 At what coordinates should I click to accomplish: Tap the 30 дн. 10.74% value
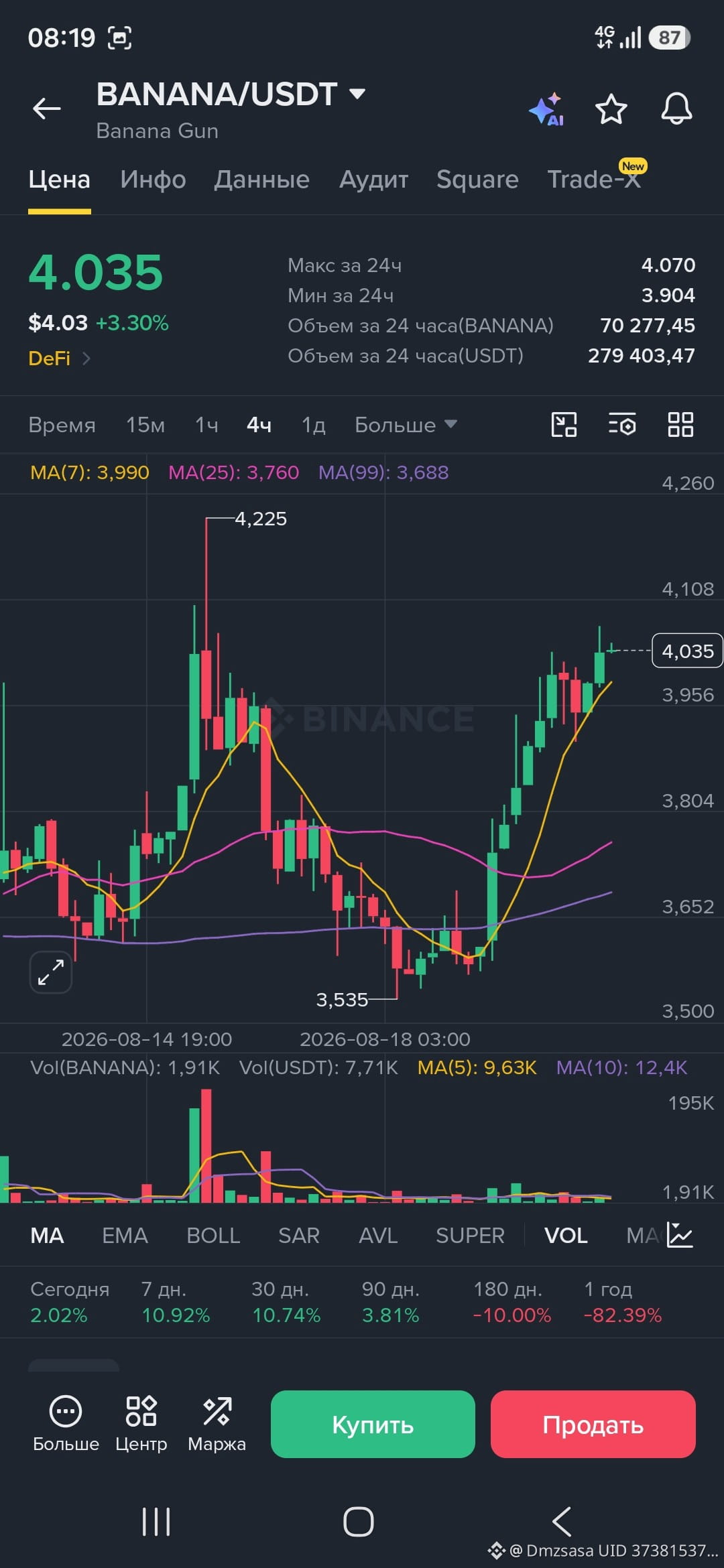(x=286, y=1315)
